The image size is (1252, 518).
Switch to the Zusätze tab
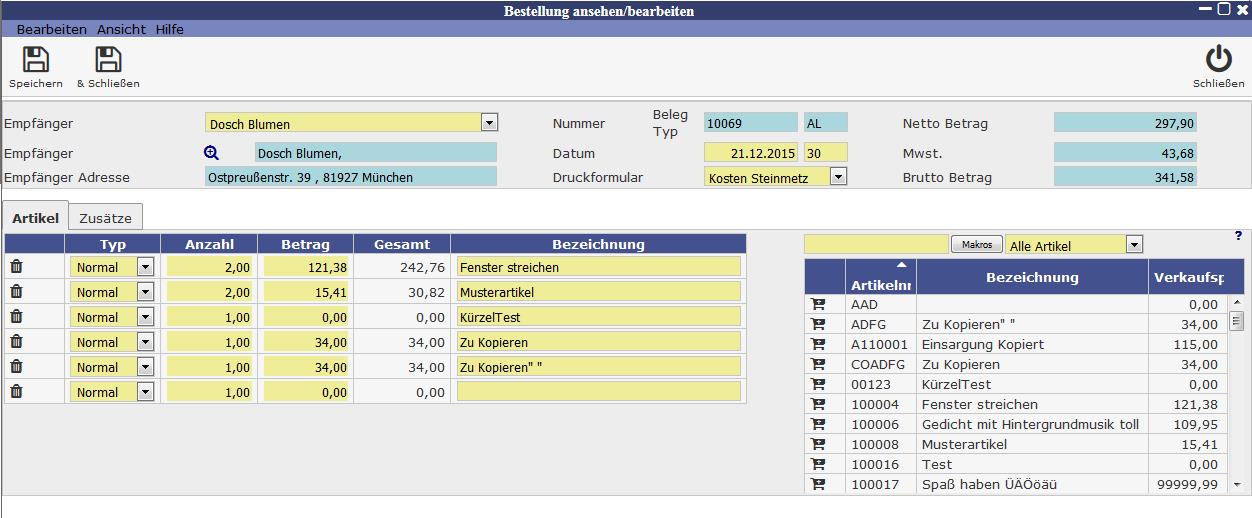[x=112, y=218]
